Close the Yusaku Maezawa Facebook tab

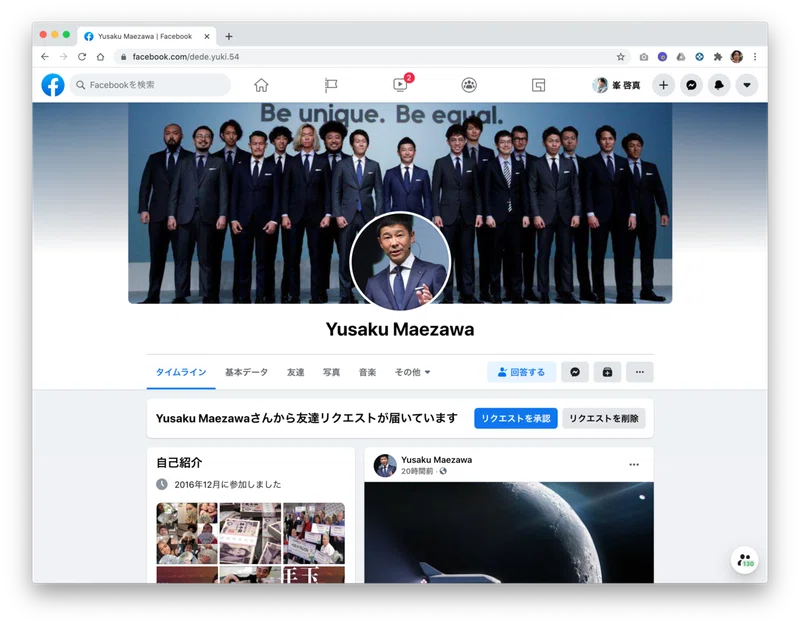point(207,36)
